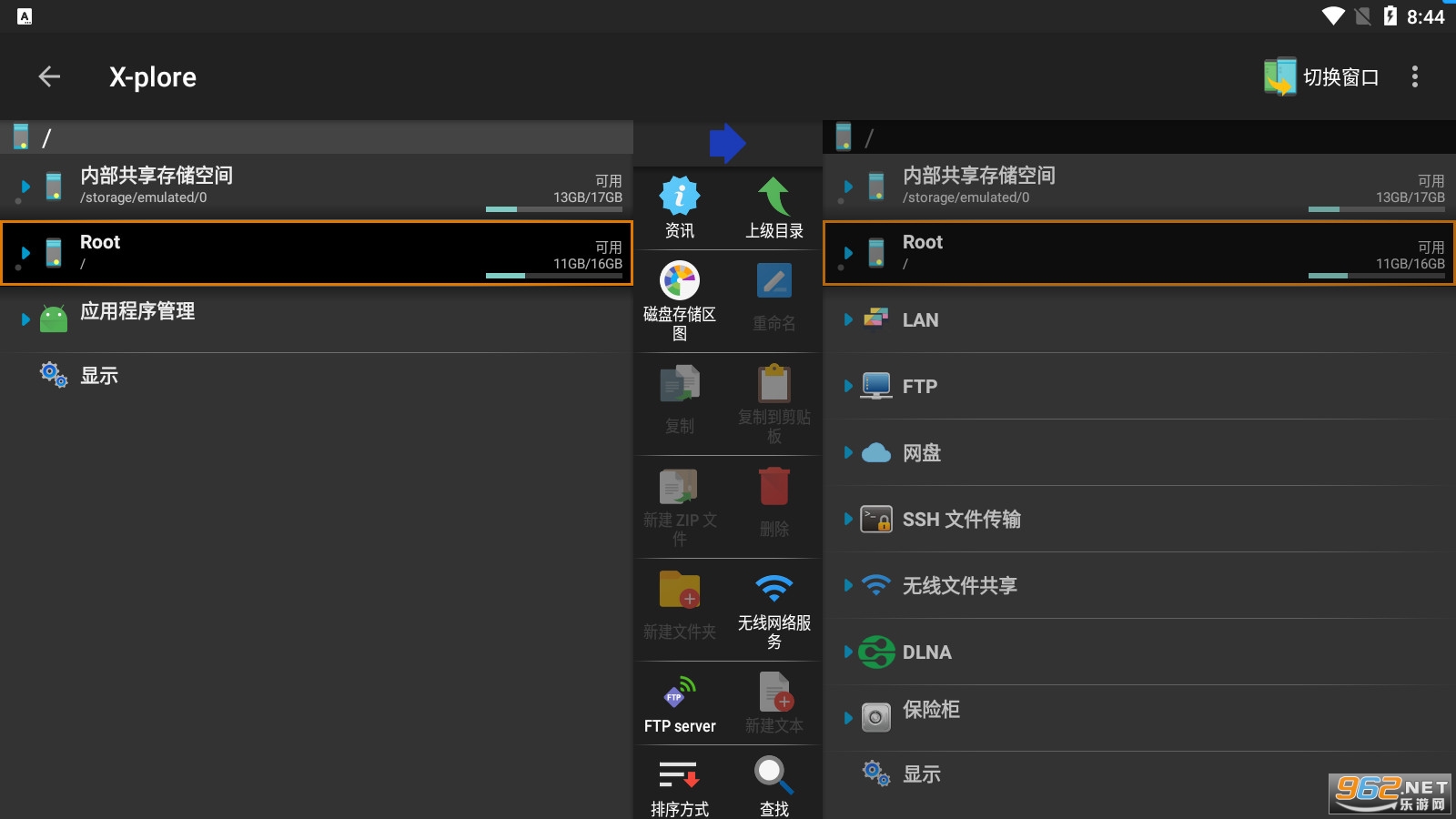Expand the 网盘 cloud arrow
Screen dimensions: 1456x819
pyautogui.click(x=848, y=452)
